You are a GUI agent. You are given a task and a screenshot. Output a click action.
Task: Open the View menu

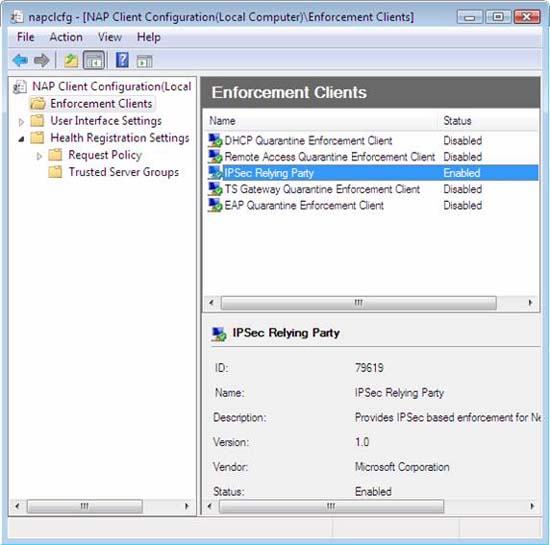click(x=110, y=37)
